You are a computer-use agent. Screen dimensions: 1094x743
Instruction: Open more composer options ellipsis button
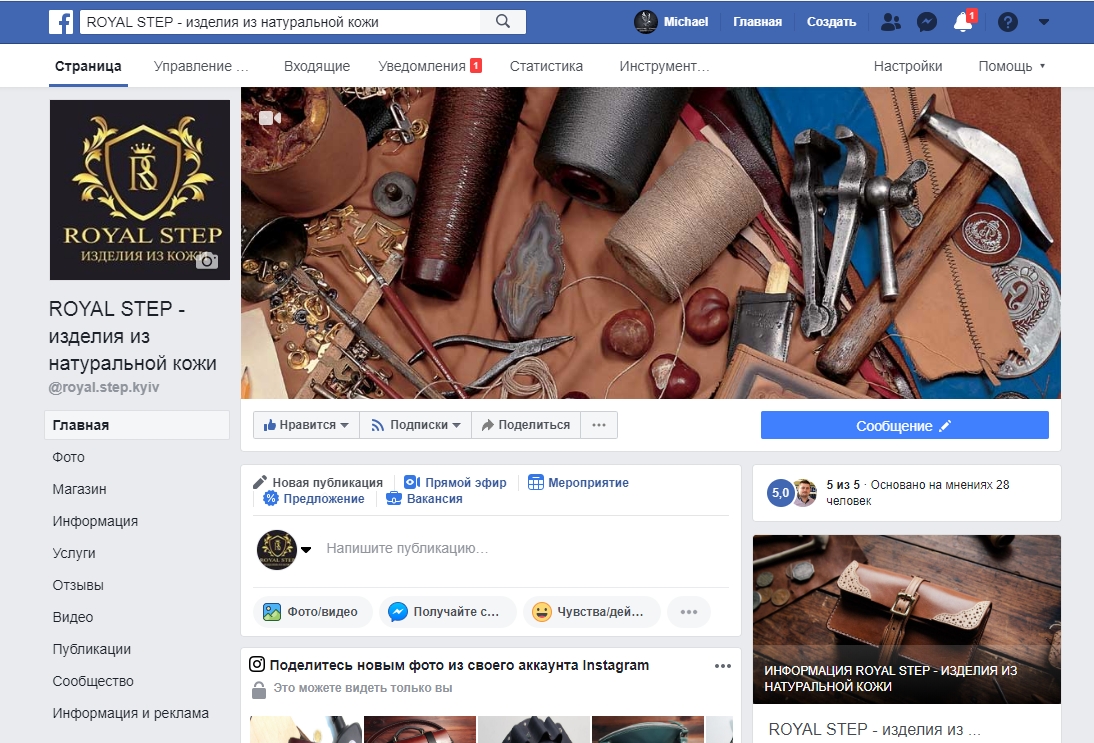(689, 612)
